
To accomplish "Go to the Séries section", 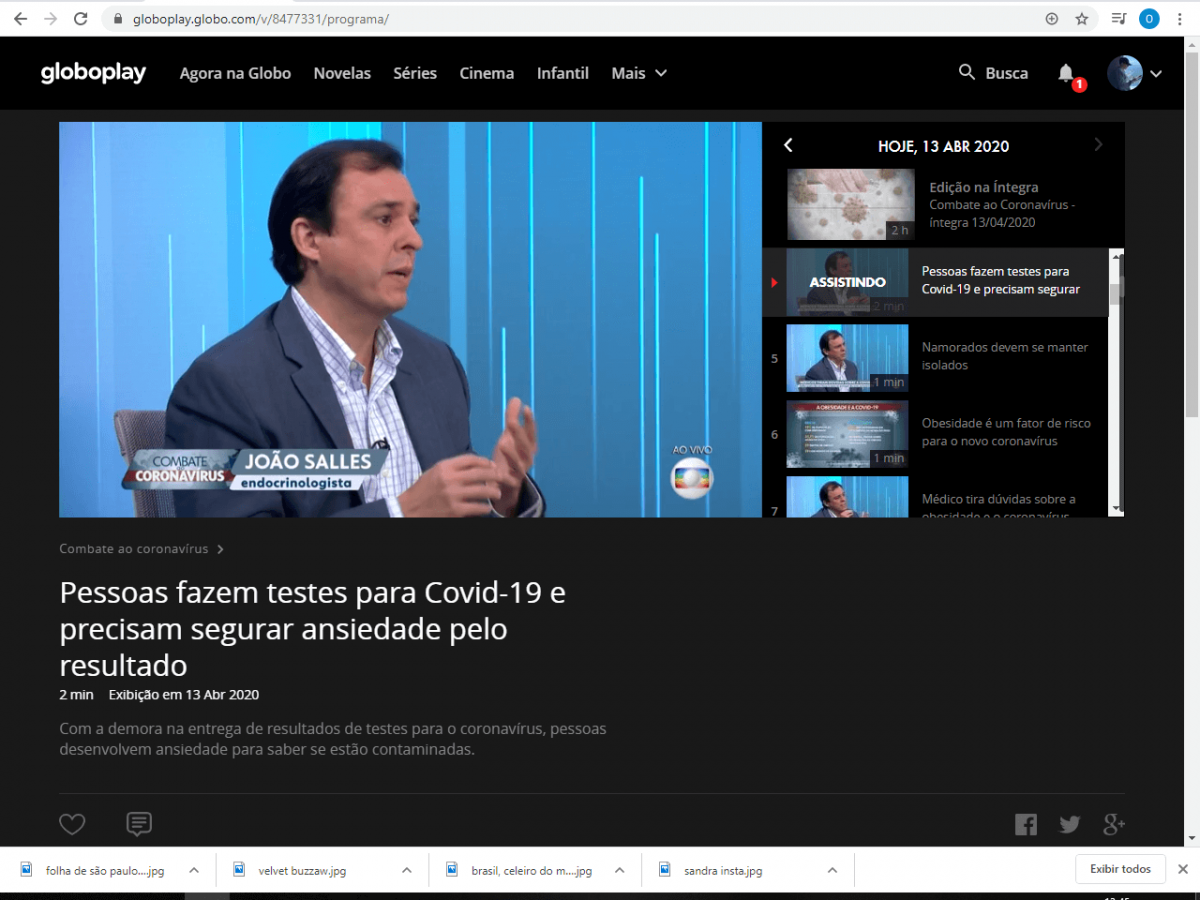I will [x=415, y=73].
